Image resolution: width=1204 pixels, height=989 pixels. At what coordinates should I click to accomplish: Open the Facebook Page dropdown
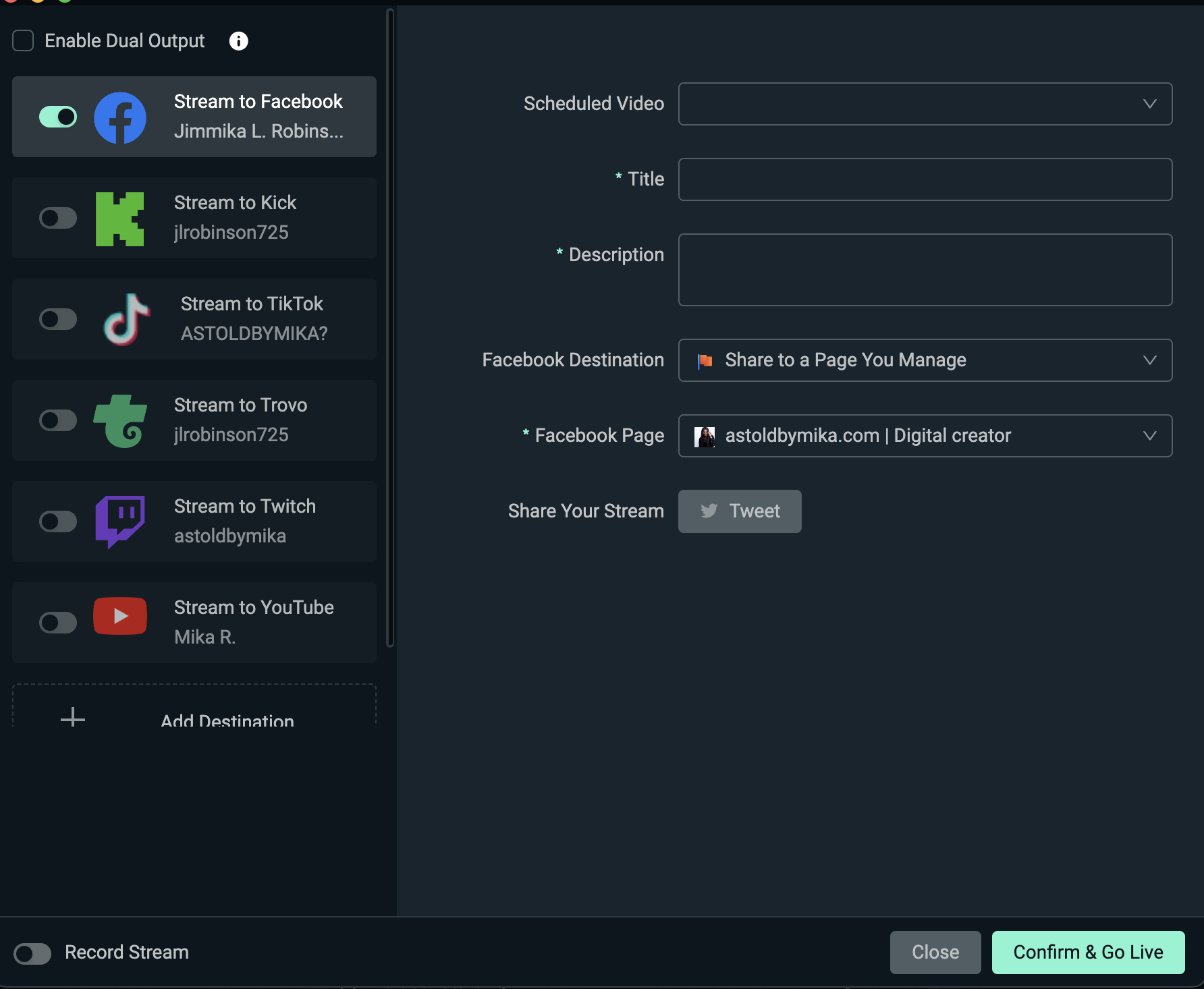click(x=925, y=436)
